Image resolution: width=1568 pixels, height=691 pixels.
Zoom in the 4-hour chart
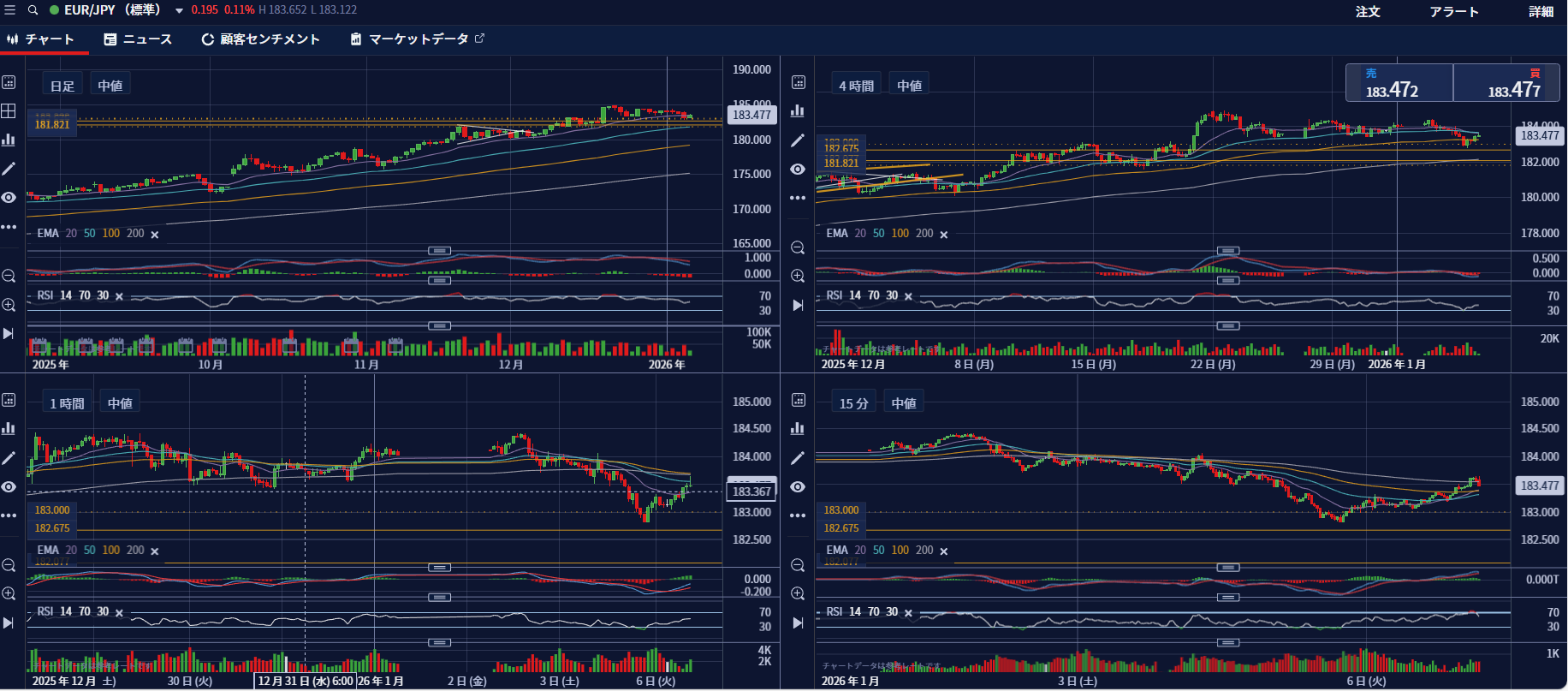(x=798, y=276)
